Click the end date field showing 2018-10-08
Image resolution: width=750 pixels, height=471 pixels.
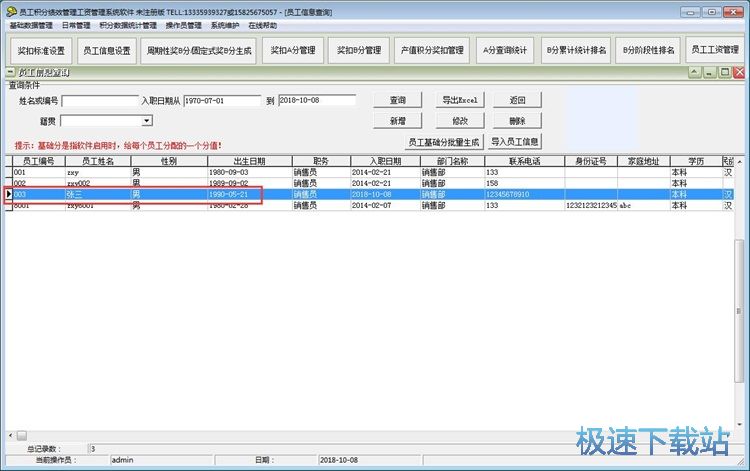(317, 100)
